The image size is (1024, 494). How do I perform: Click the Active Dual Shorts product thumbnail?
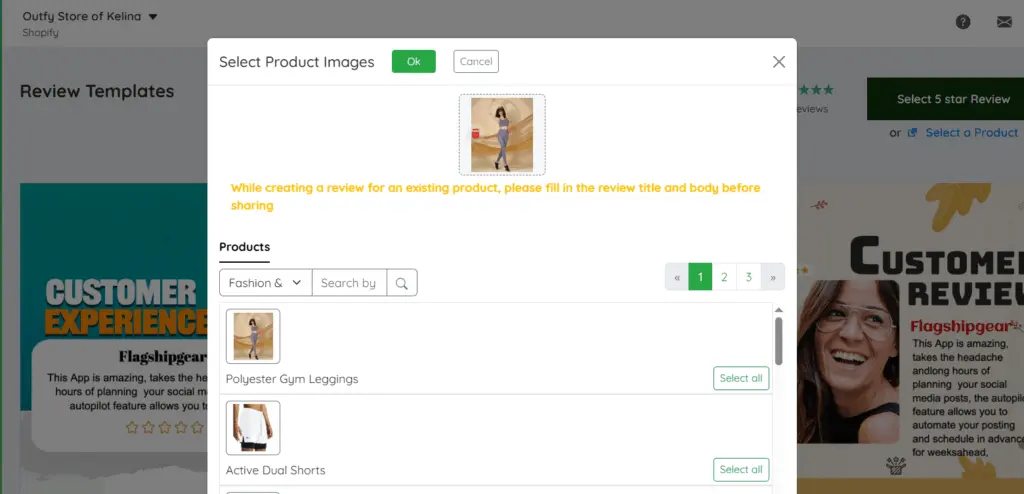[253, 428]
